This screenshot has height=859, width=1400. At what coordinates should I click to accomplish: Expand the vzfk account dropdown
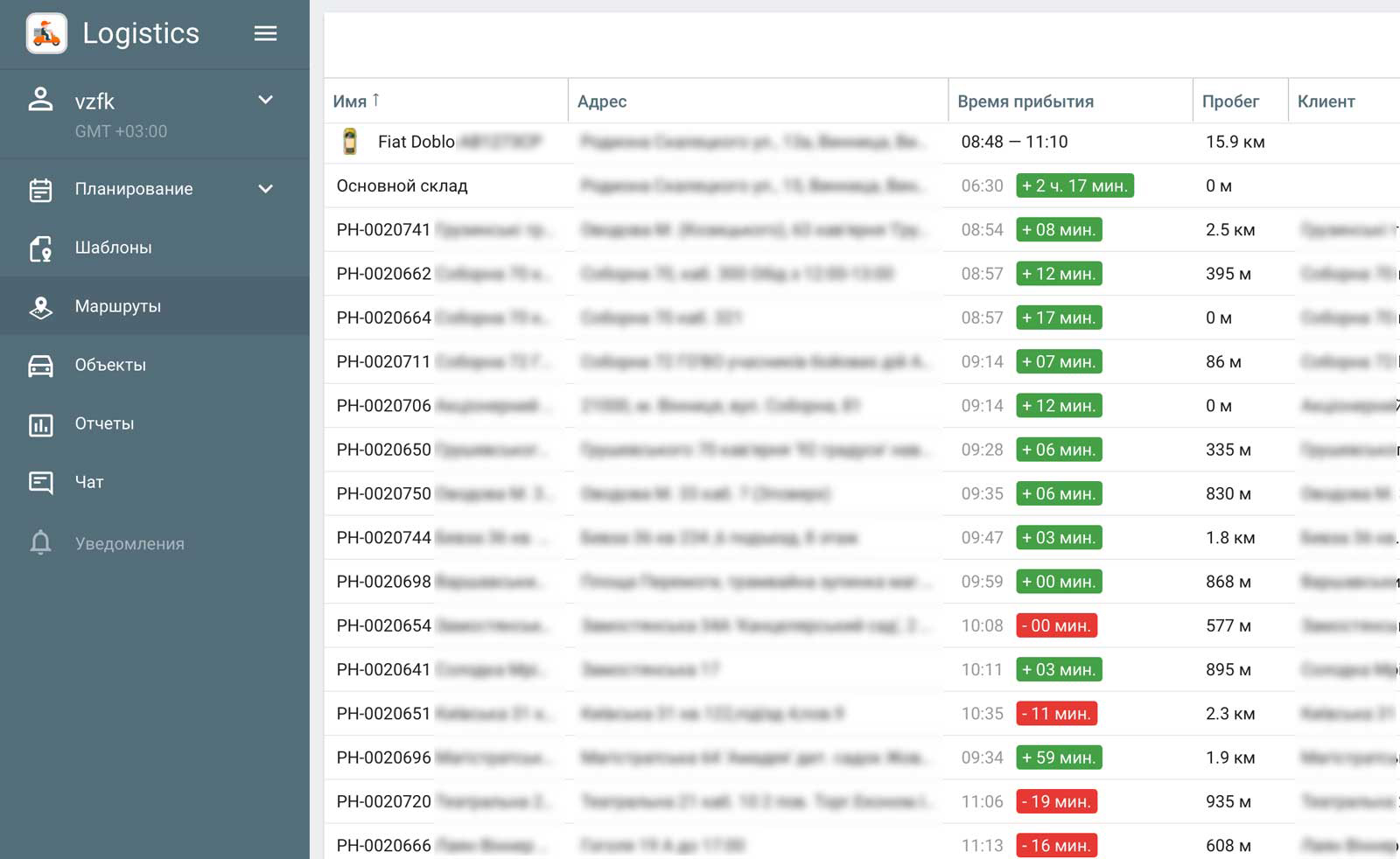(265, 100)
